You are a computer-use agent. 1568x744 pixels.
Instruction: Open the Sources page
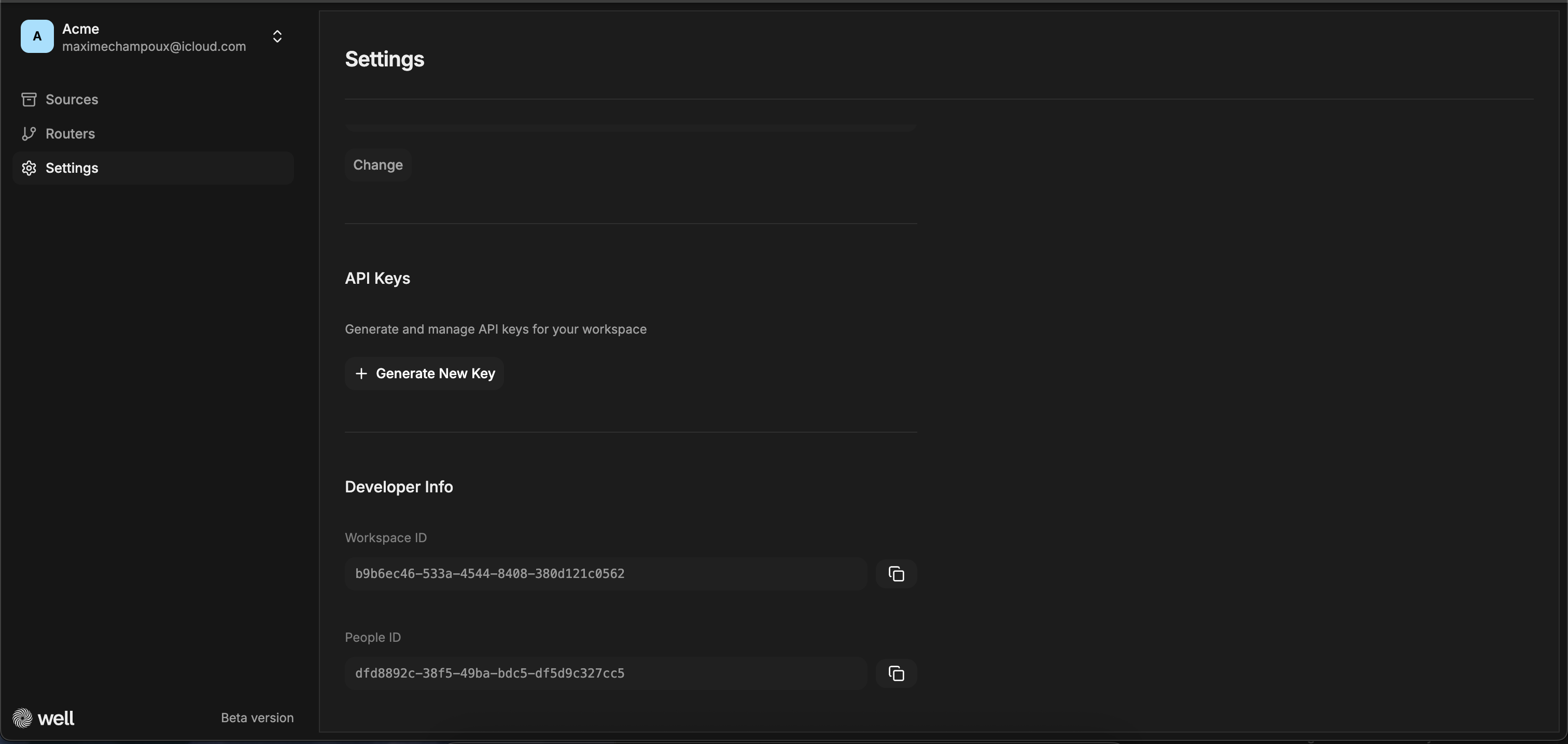(x=72, y=99)
